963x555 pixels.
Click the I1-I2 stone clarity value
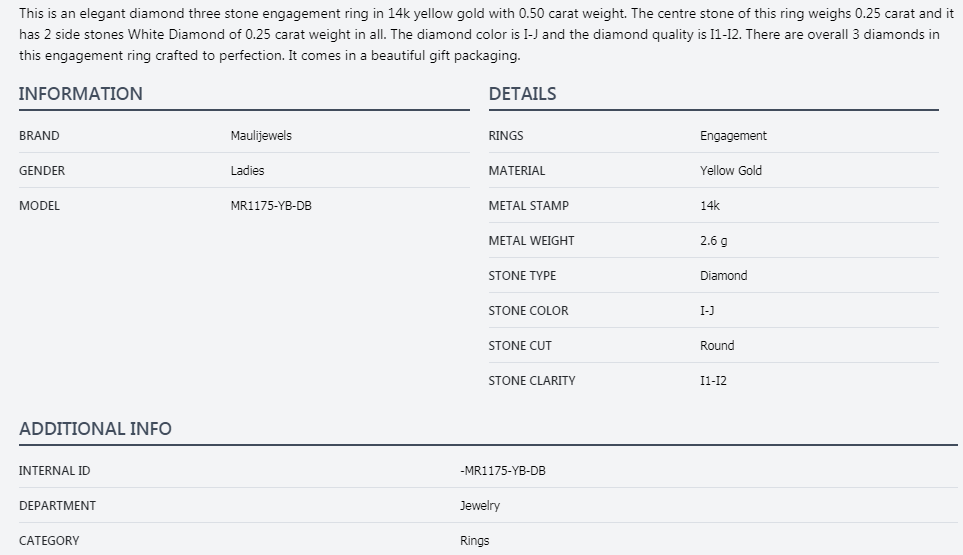pos(713,381)
